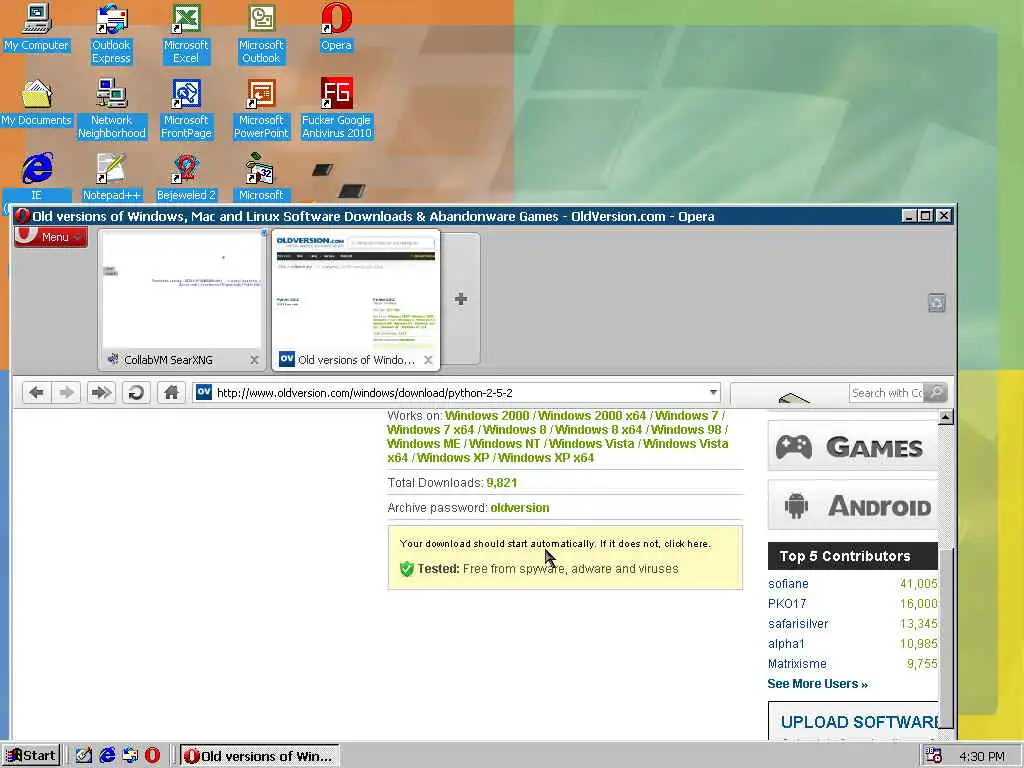Click UPLOAD SOFTWARE banner

pos(853,721)
